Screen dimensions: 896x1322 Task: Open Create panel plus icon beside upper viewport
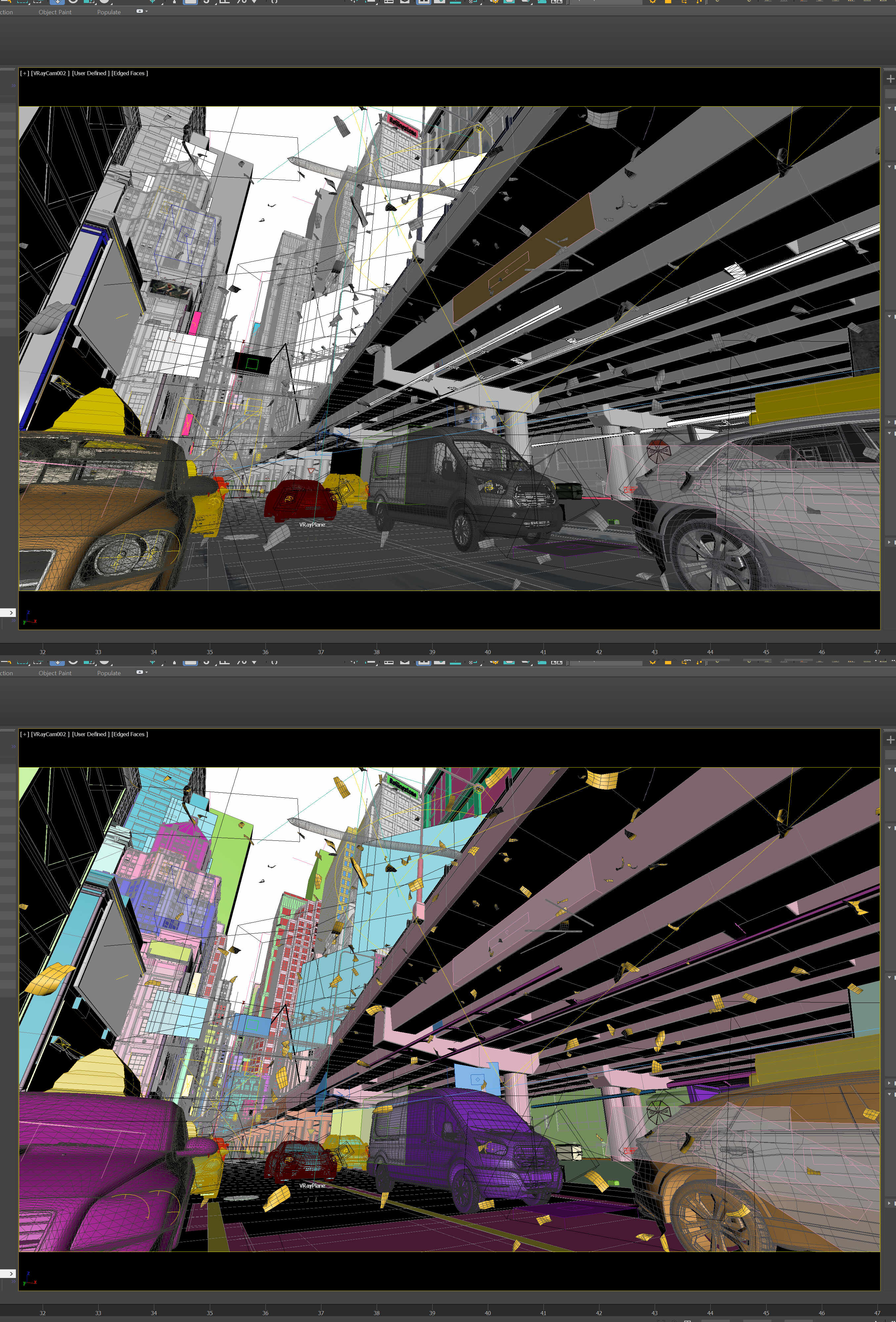point(890,78)
